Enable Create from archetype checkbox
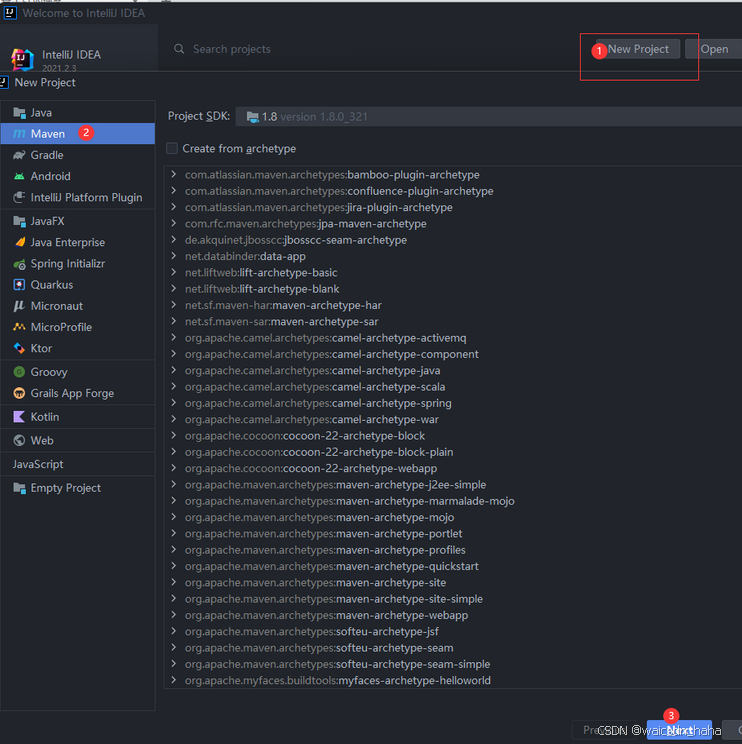Screen dimensions: 742x744 click(172, 149)
